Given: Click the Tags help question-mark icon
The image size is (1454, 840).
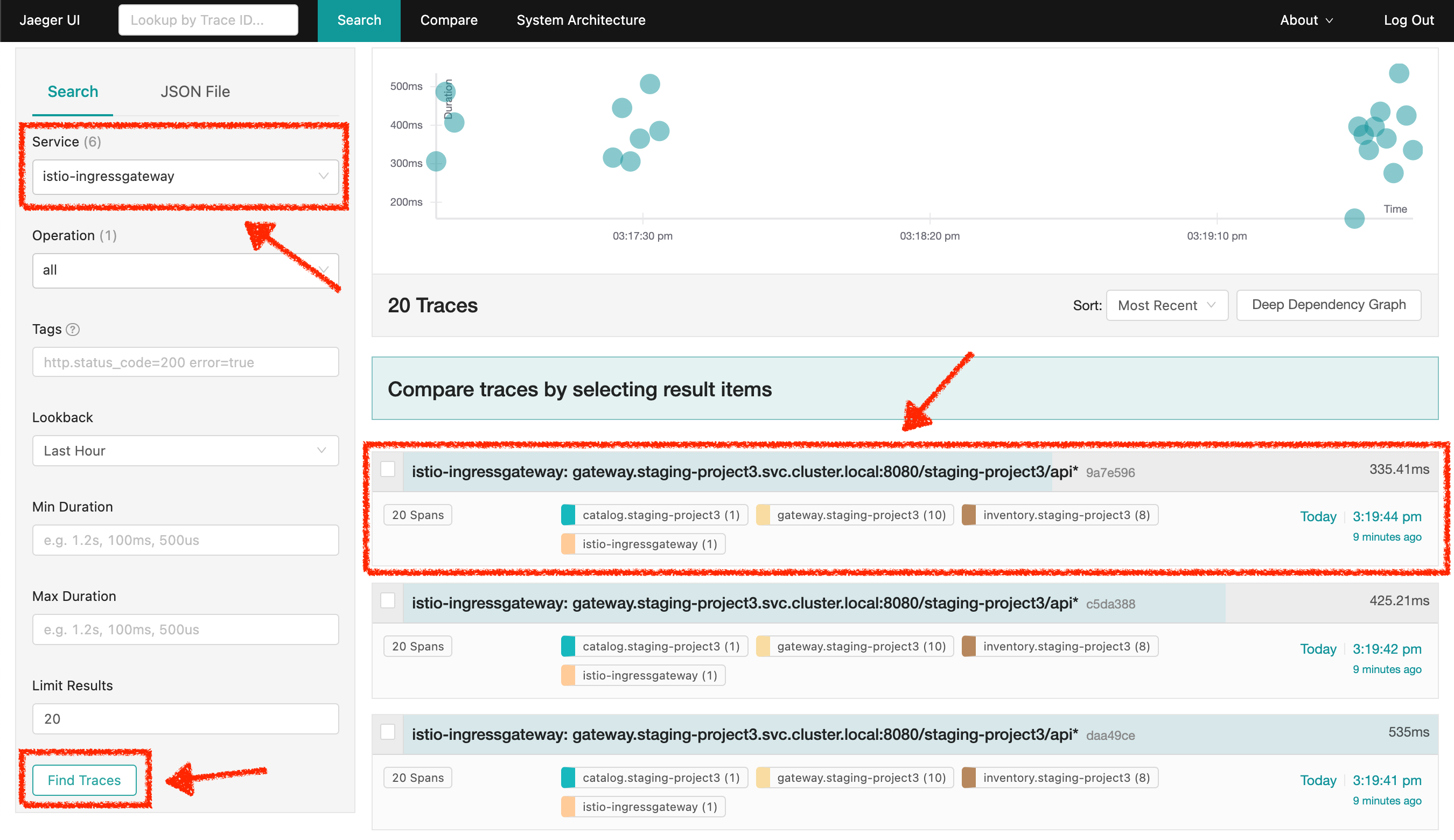Looking at the screenshot, I should pos(73,330).
